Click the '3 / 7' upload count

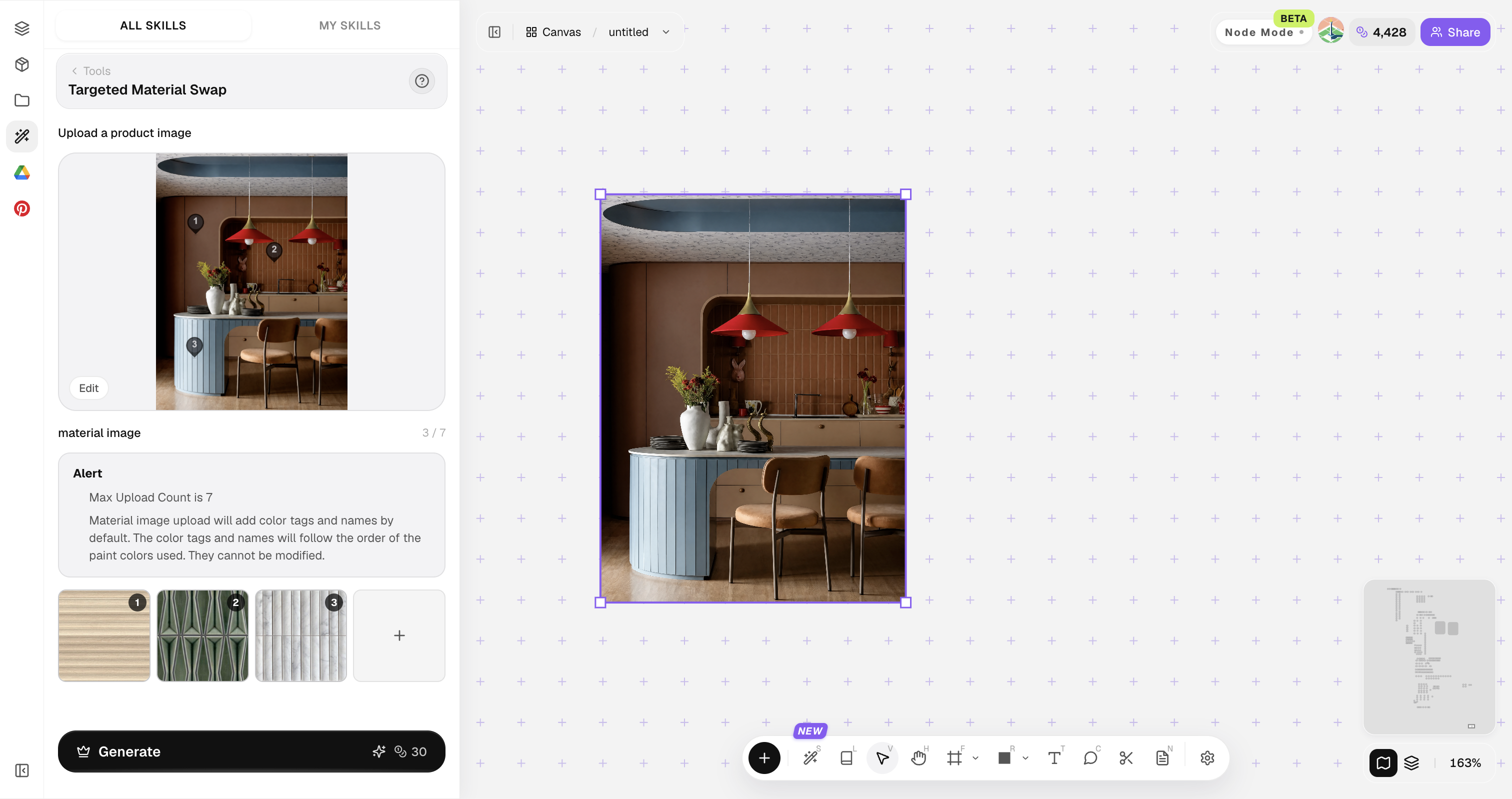tap(433, 432)
